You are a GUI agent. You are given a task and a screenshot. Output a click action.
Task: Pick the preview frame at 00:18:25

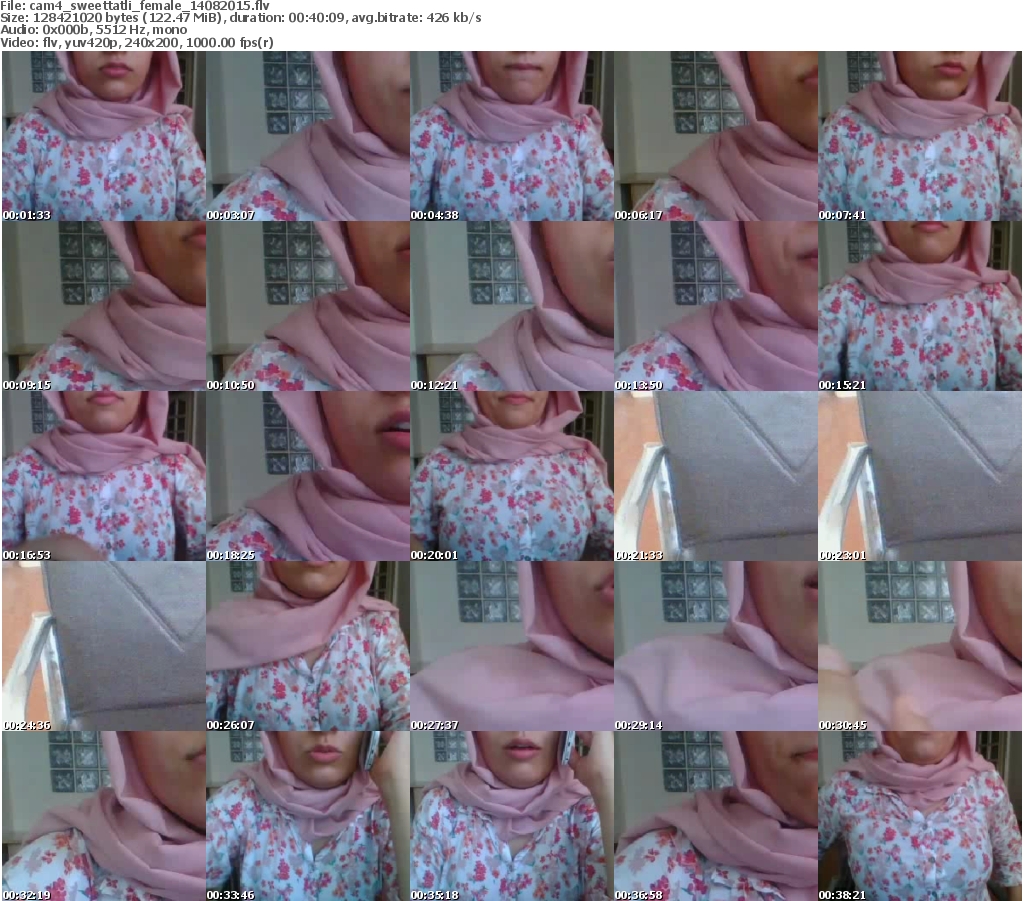click(x=308, y=476)
